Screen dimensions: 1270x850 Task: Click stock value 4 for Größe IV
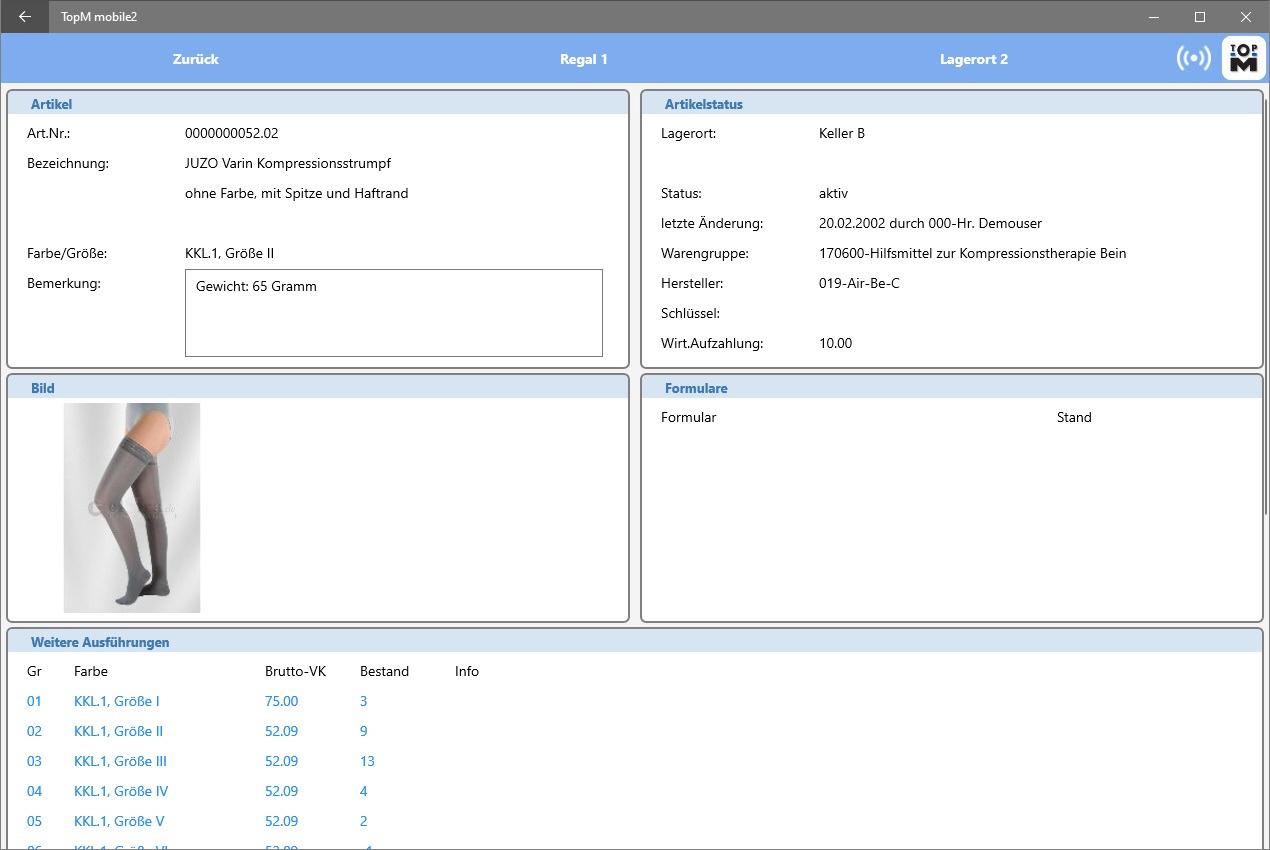364,791
